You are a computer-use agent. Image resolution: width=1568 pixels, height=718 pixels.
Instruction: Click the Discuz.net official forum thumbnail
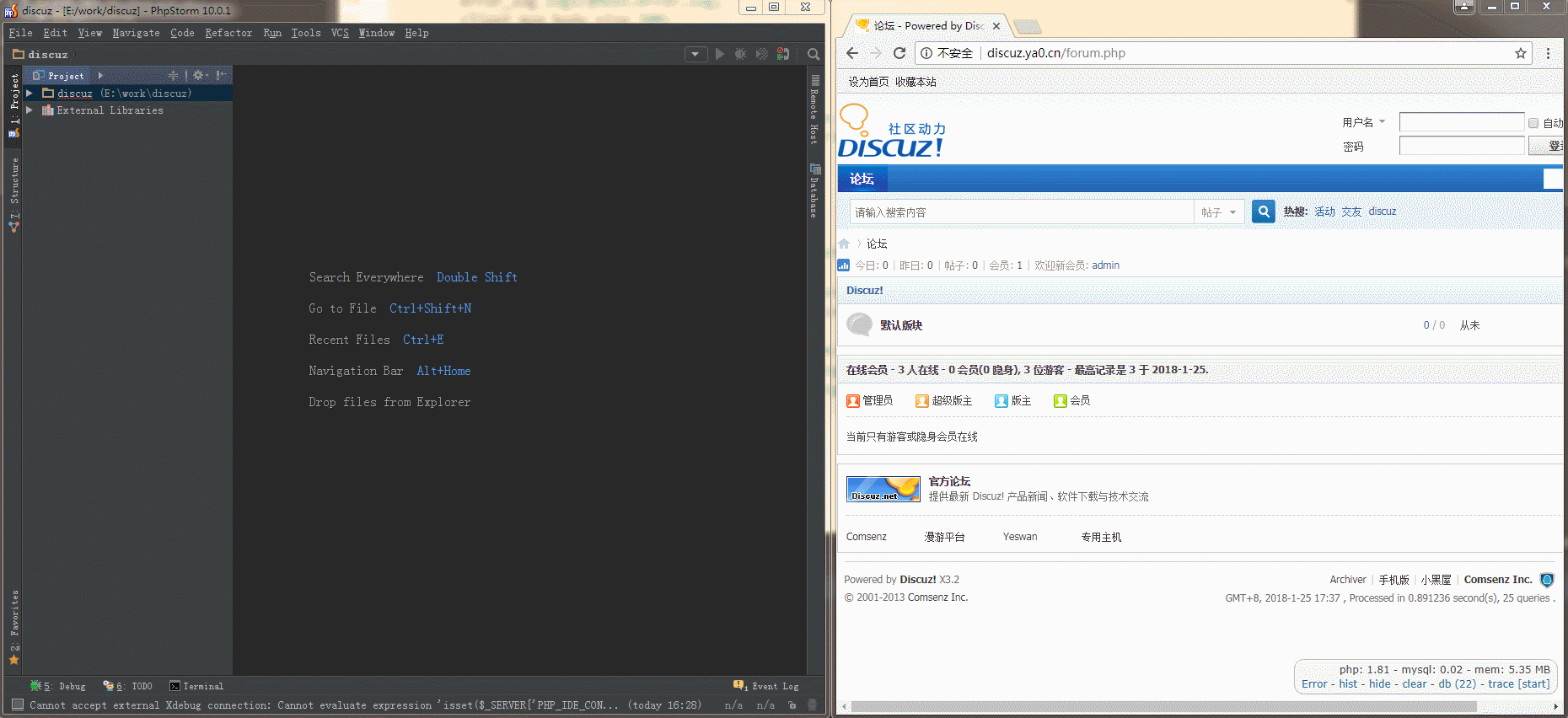pos(883,489)
